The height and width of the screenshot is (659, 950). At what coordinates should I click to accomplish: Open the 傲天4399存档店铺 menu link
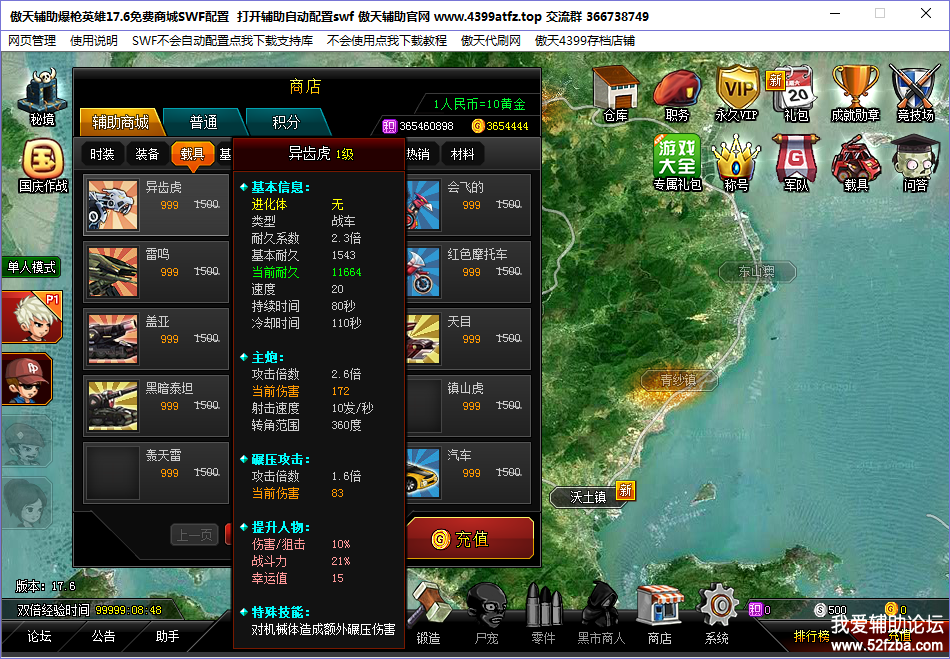[x=585, y=41]
